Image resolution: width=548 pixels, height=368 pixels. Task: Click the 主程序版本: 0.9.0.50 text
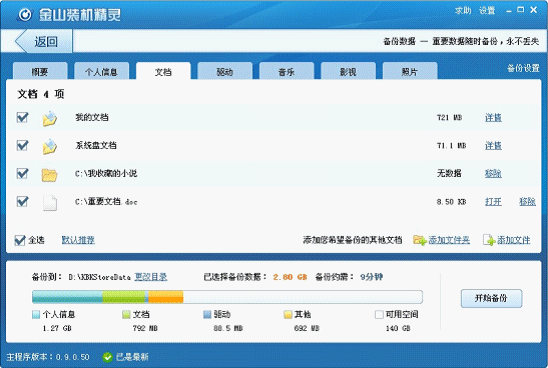tap(48, 357)
